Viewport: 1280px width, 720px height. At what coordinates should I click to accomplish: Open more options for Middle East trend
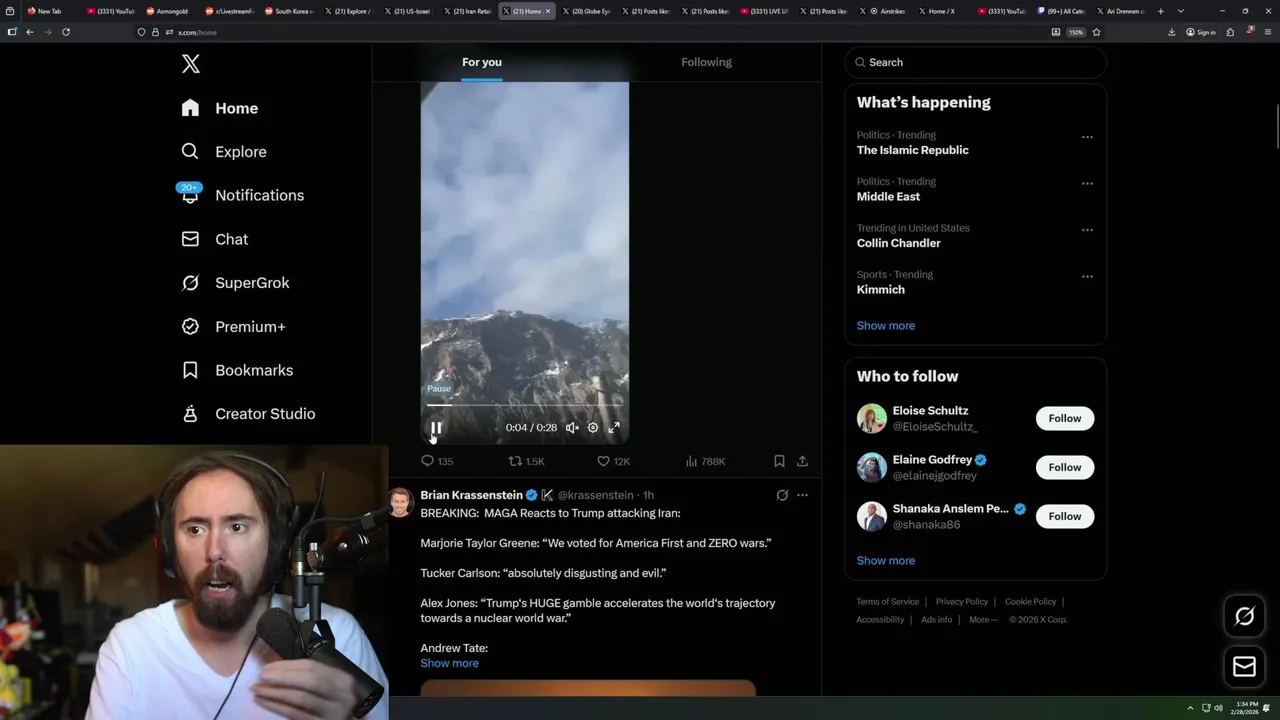(x=1087, y=184)
